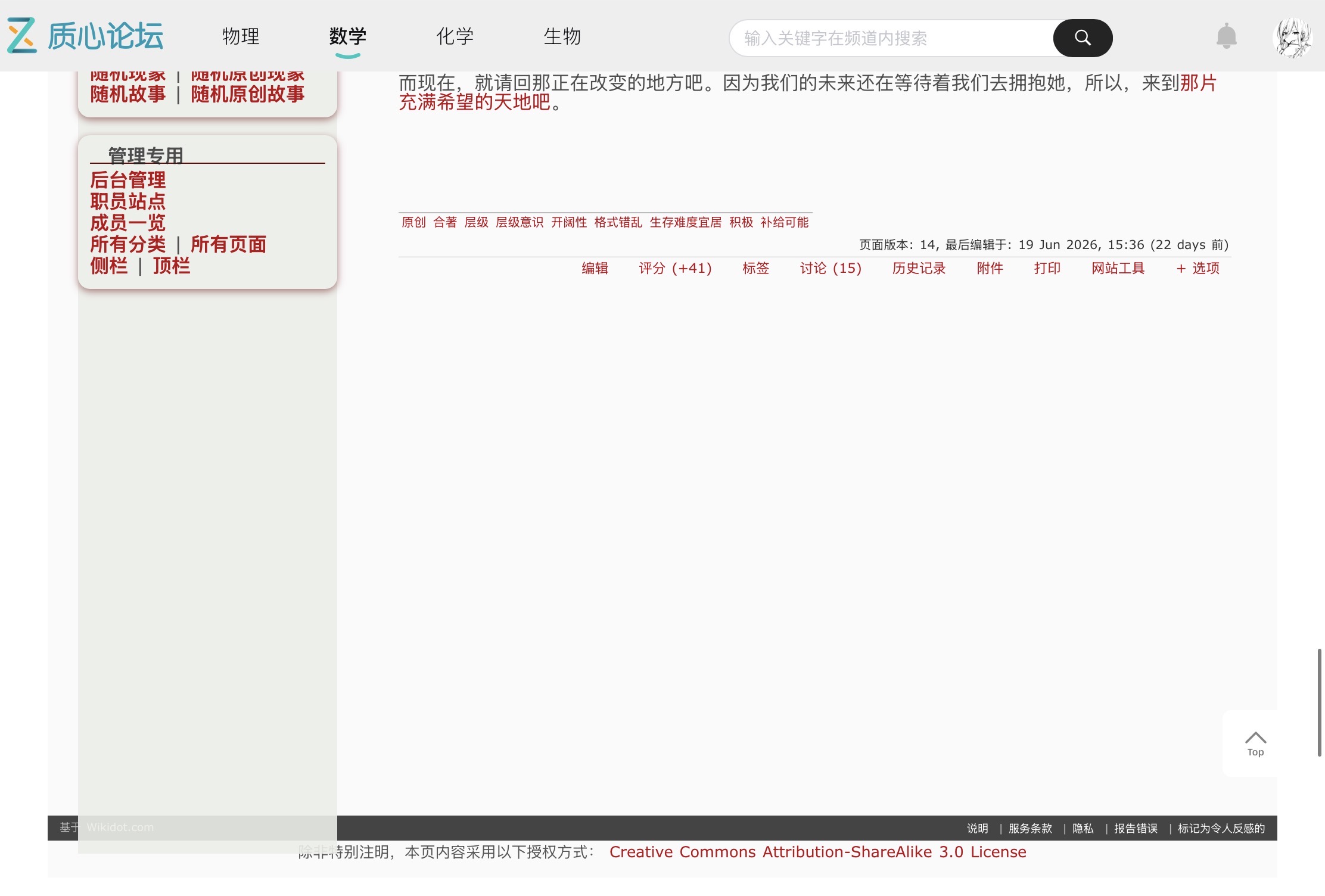Expand the + 选项 page options
This screenshot has width=1325, height=896.
pyautogui.click(x=1198, y=268)
